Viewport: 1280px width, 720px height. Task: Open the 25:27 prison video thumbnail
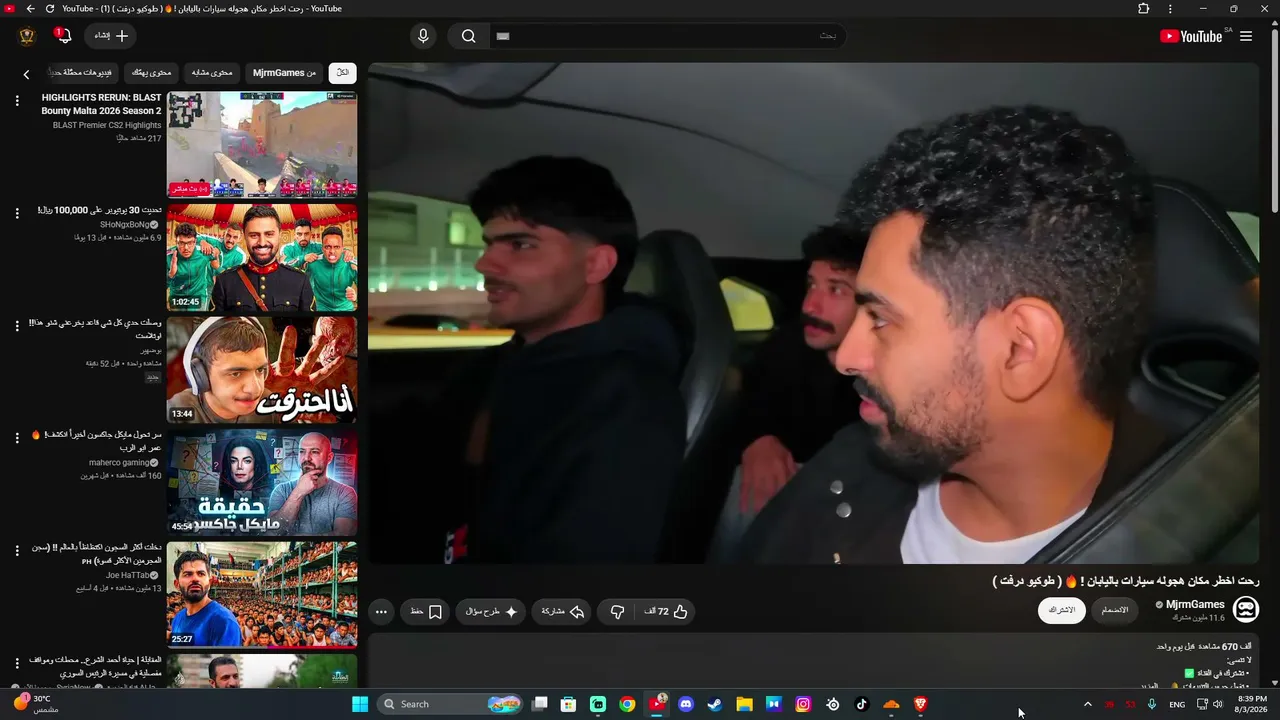coord(262,595)
